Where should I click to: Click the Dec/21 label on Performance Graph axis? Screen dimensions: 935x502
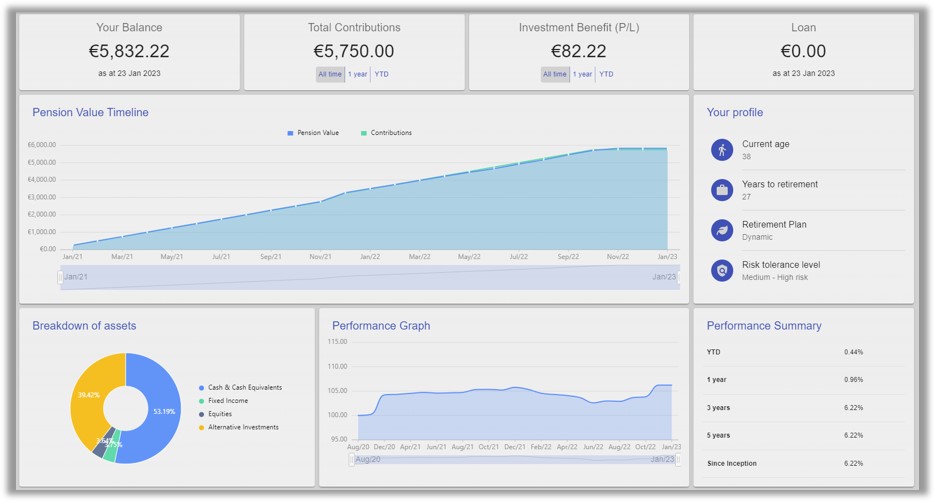click(515, 447)
